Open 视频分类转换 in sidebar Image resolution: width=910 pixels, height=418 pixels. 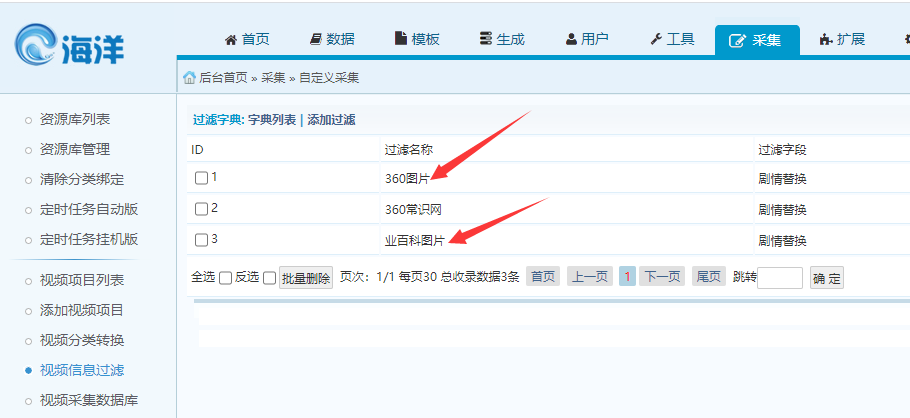click(82, 340)
